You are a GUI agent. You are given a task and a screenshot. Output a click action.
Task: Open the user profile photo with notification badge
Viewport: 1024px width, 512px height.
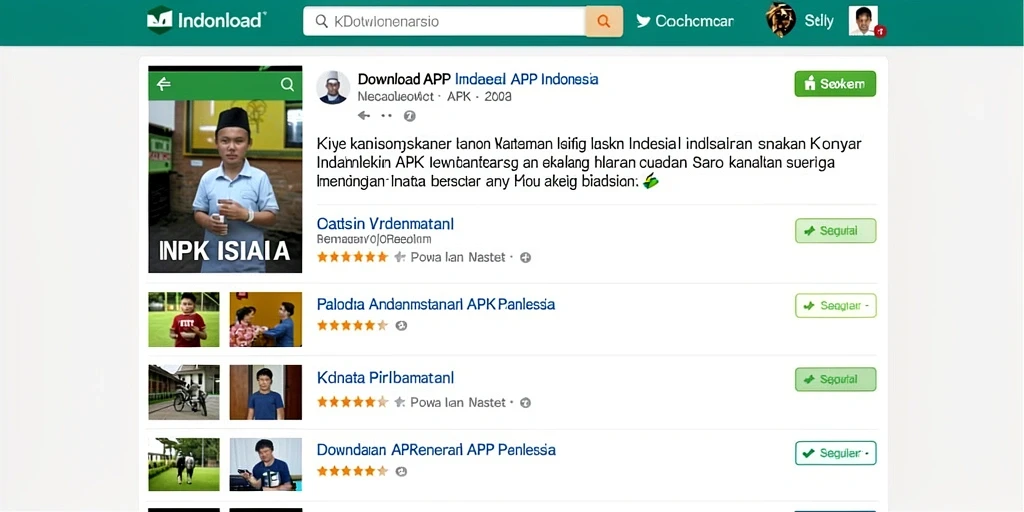click(865, 21)
